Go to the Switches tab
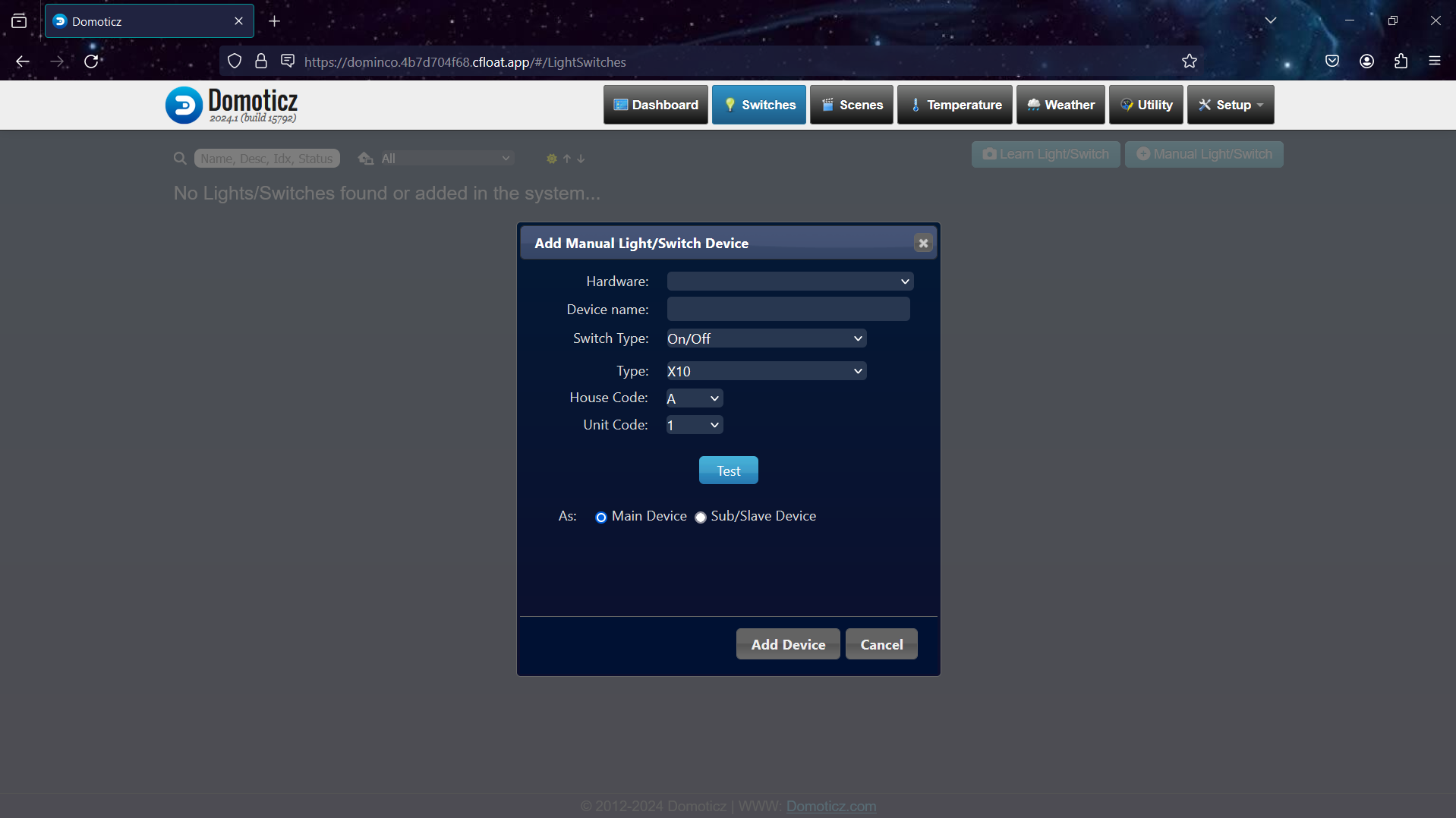This screenshot has height=818, width=1456. pos(759,105)
